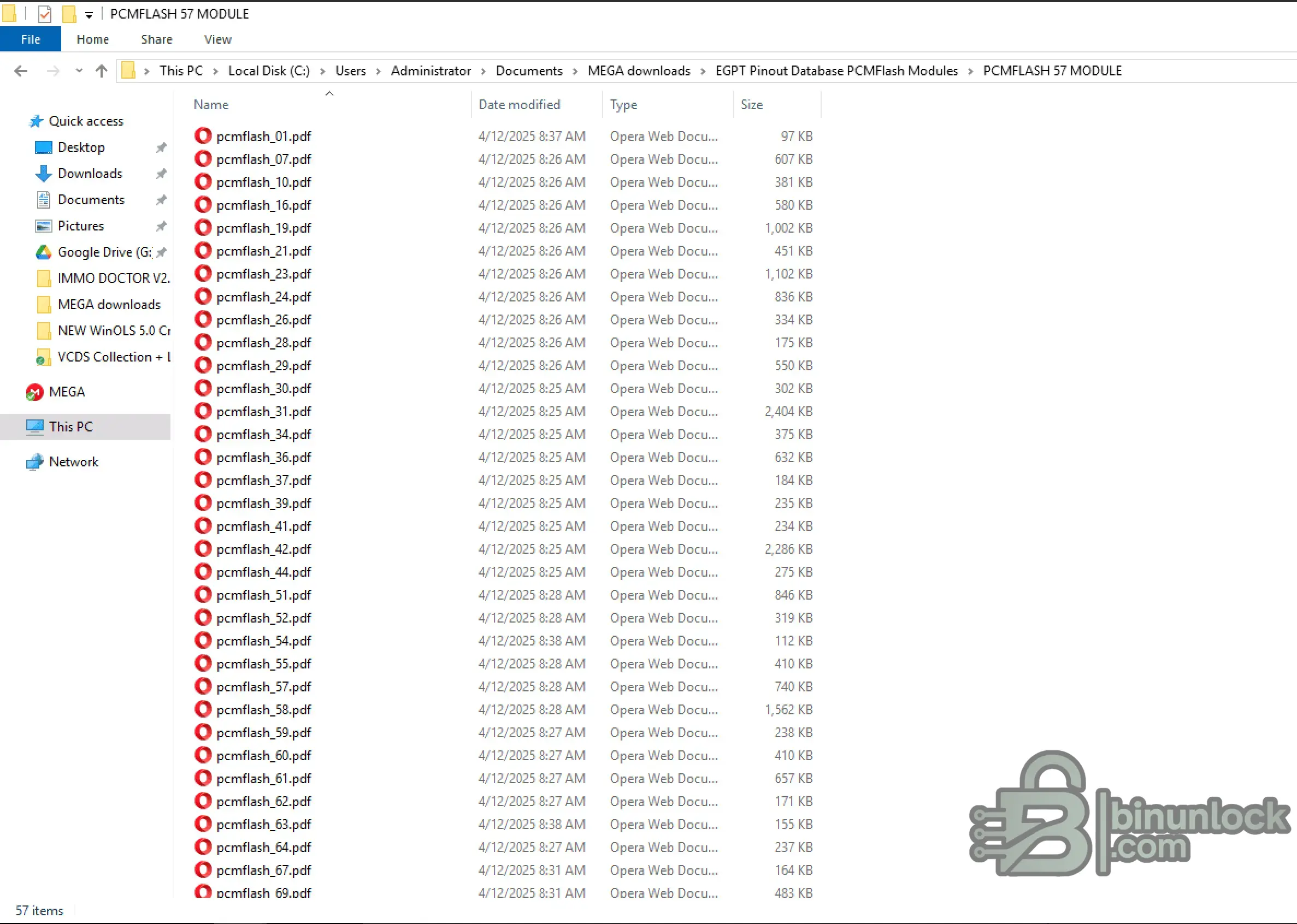
Task: Select the file pcmflash_21.pdf
Action: (263, 251)
